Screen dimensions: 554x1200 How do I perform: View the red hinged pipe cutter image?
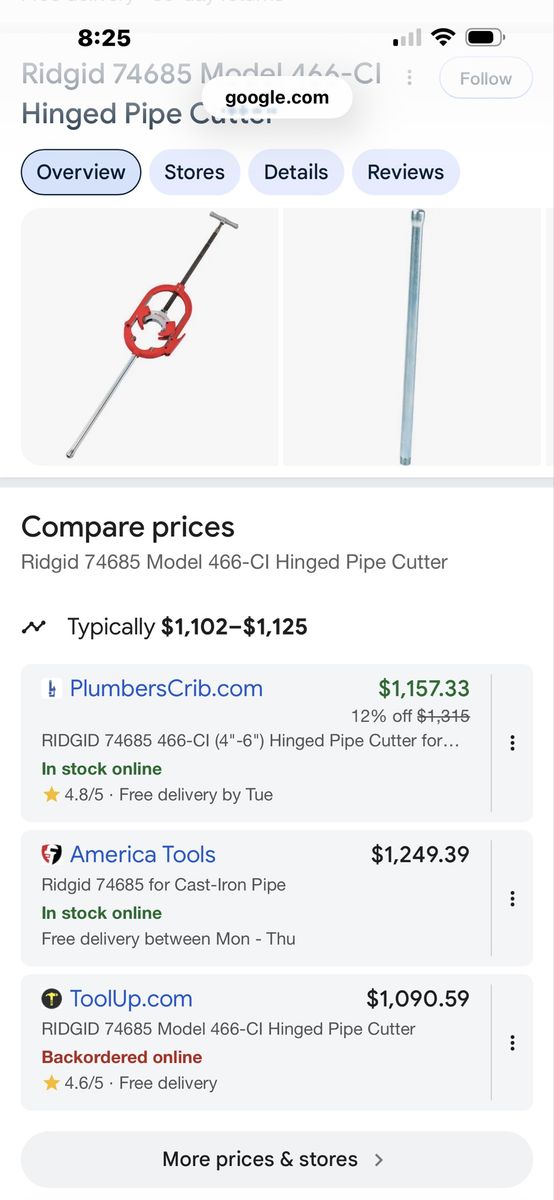pyautogui.click(x=149, y=336)
